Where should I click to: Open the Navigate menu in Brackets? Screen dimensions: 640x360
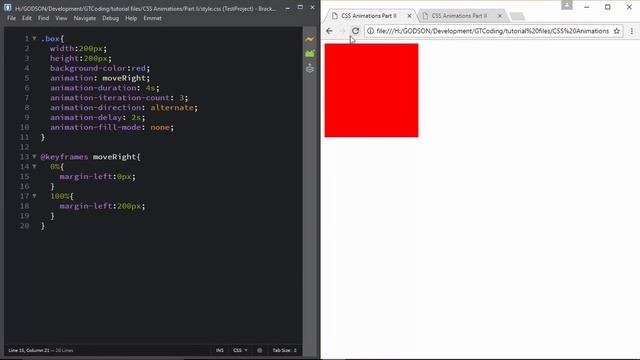point(84,18)
